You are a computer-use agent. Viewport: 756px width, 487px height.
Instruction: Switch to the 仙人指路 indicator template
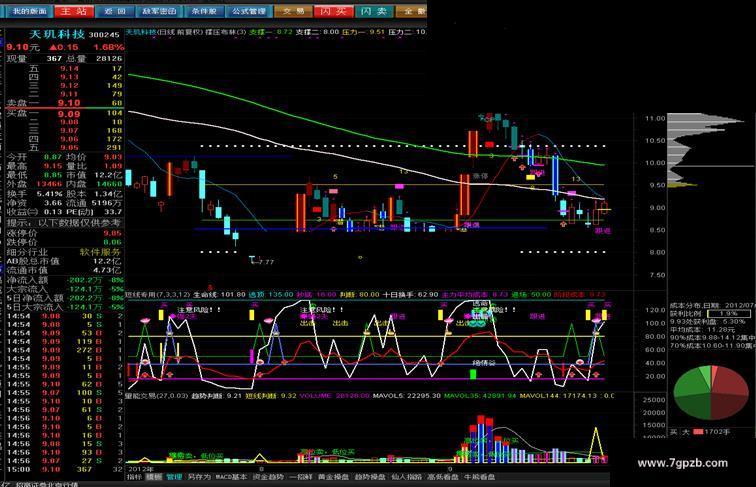pos(406,477)
